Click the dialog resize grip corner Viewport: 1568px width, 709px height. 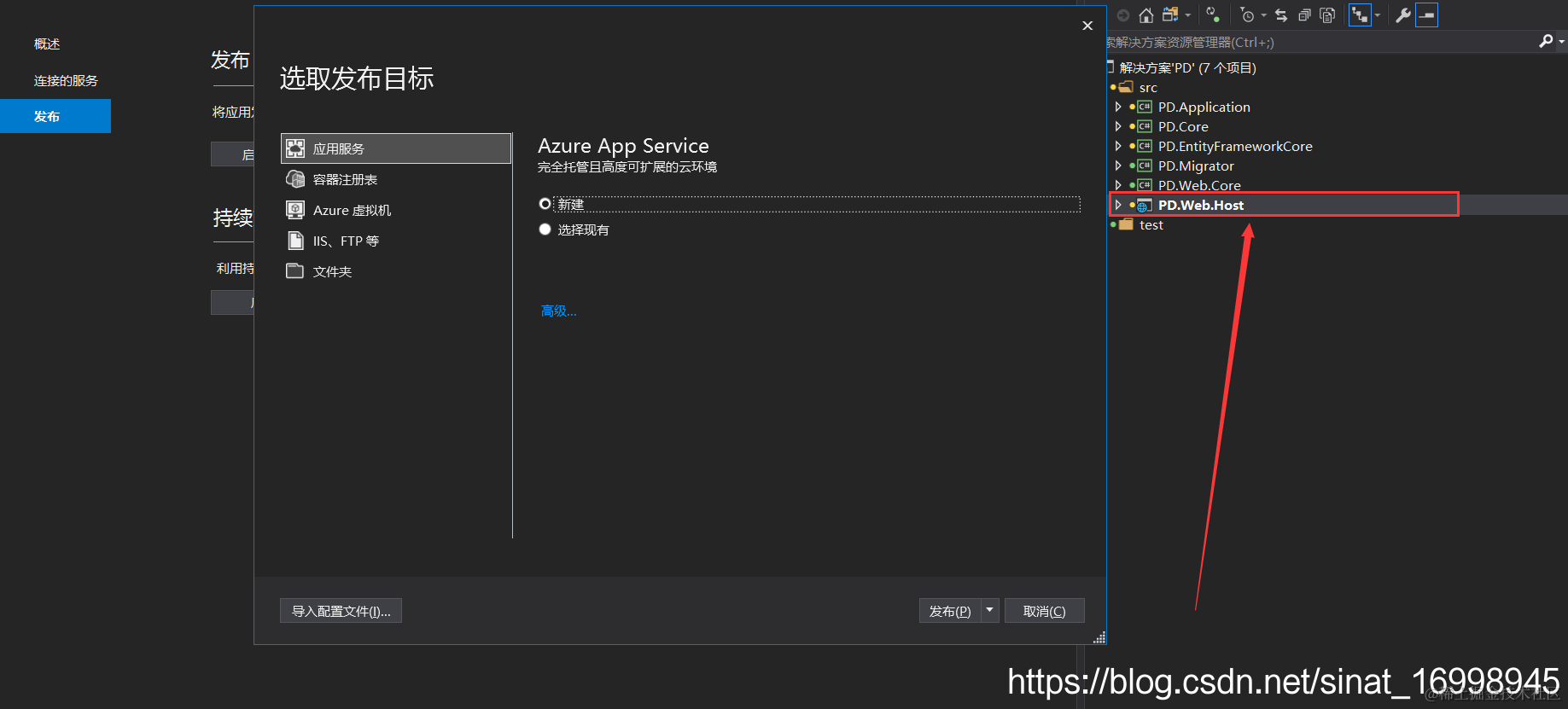pos(1099,637)
